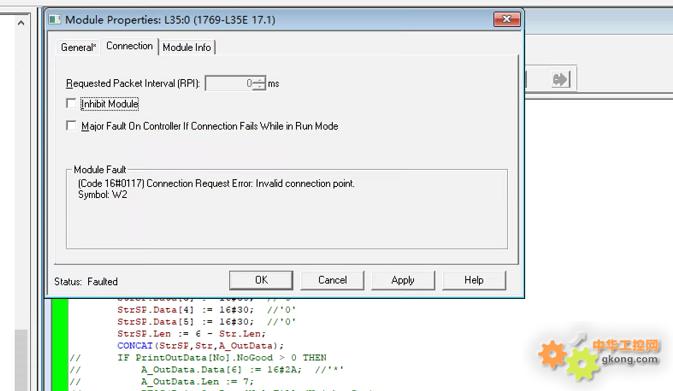Open the Module Info tab

pyautogui.click(x=187, y=47)
